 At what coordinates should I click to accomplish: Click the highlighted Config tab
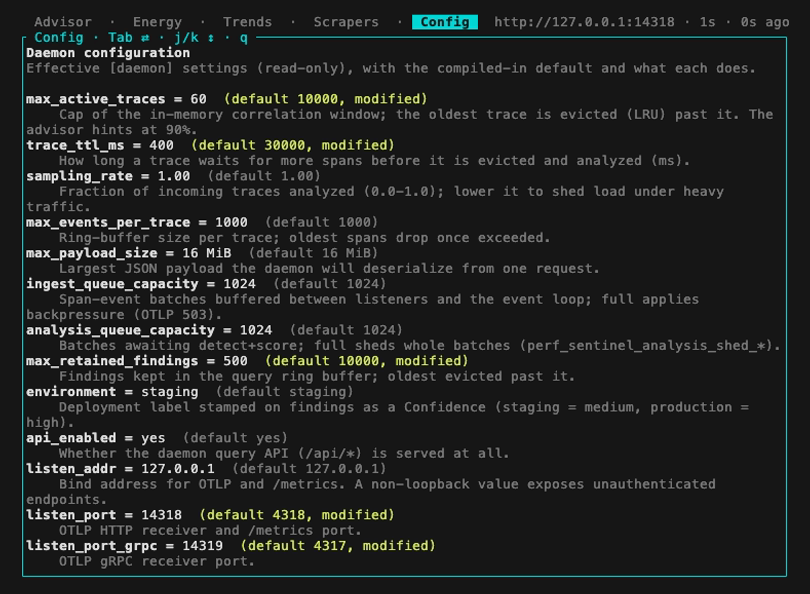[x=445, y=22]
